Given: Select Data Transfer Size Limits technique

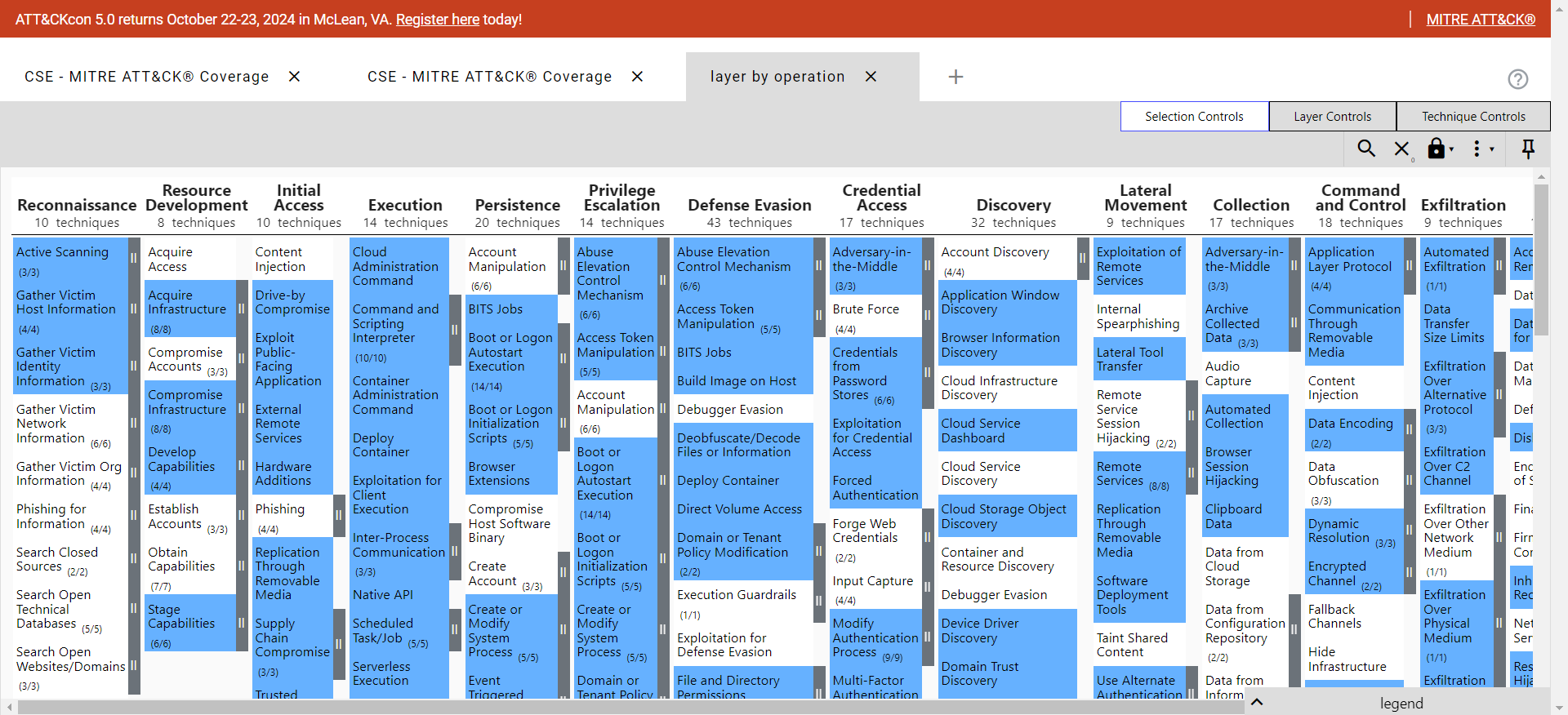Looking at the screenshot, I should click(1457, 323).
